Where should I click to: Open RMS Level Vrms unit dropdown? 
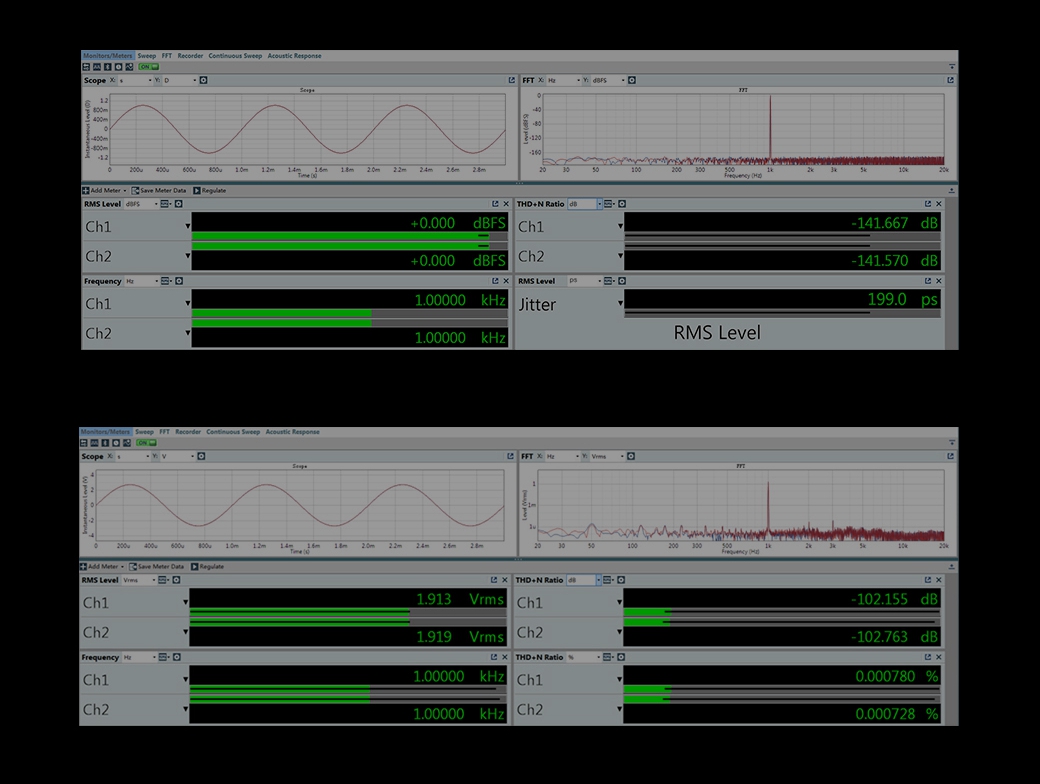pyautogui.click(x=139, y=580)
